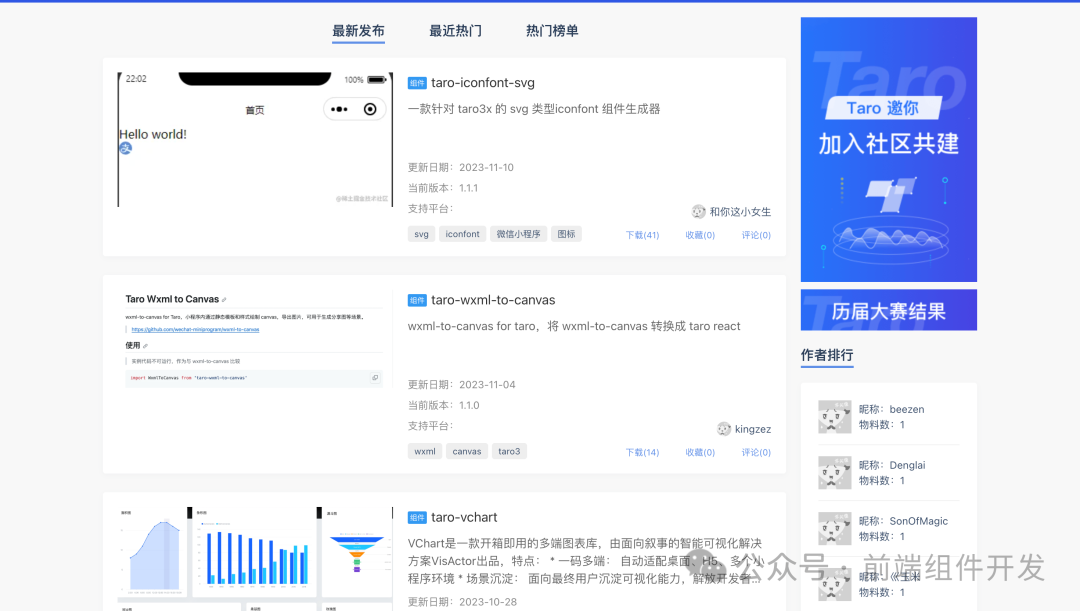Click the avatar of author SonOfMagic
The height and width of the screenshot is (611, 1080).
(834, 528)
